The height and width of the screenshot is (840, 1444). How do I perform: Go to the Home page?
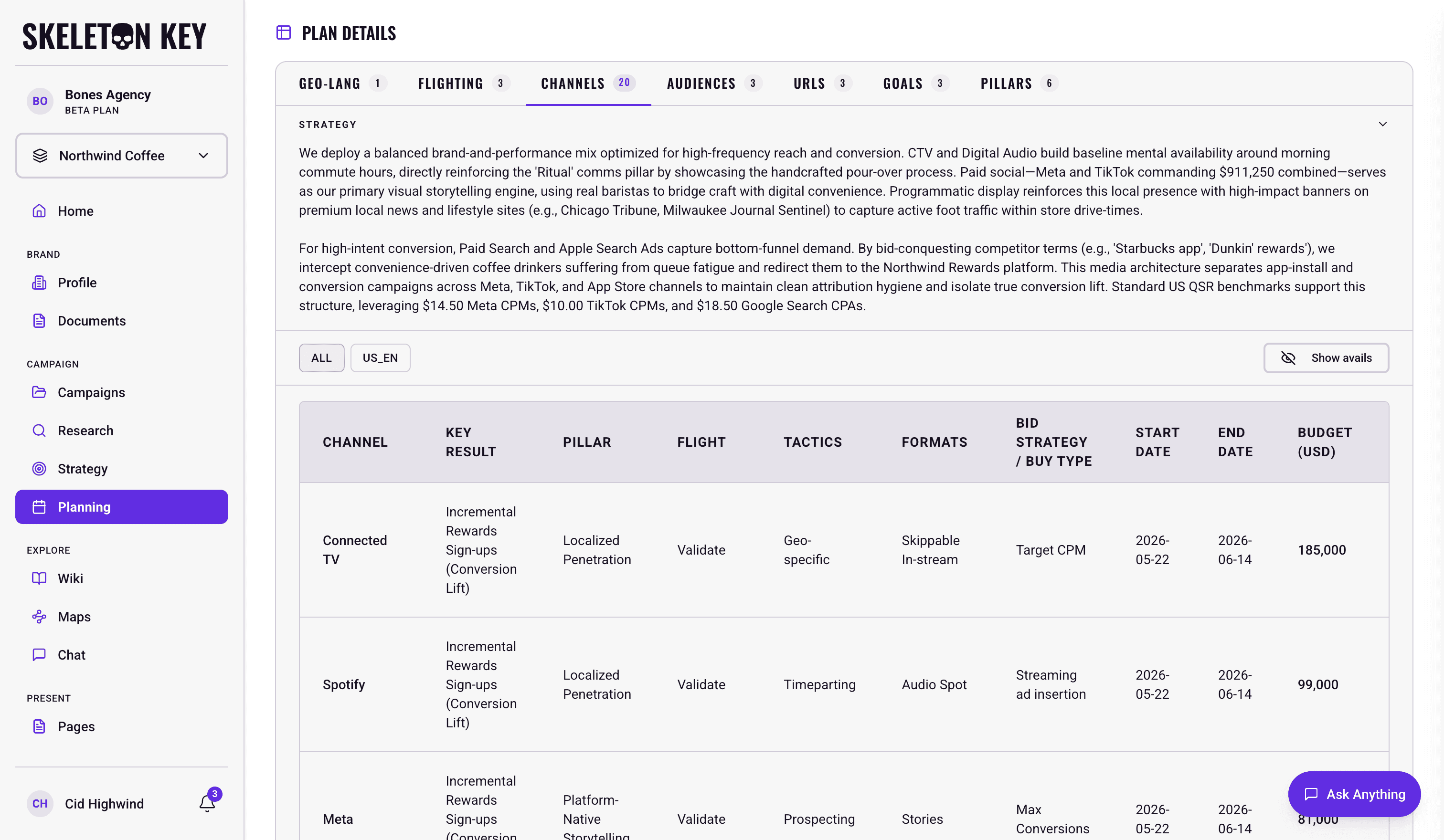tap(121, 210)
